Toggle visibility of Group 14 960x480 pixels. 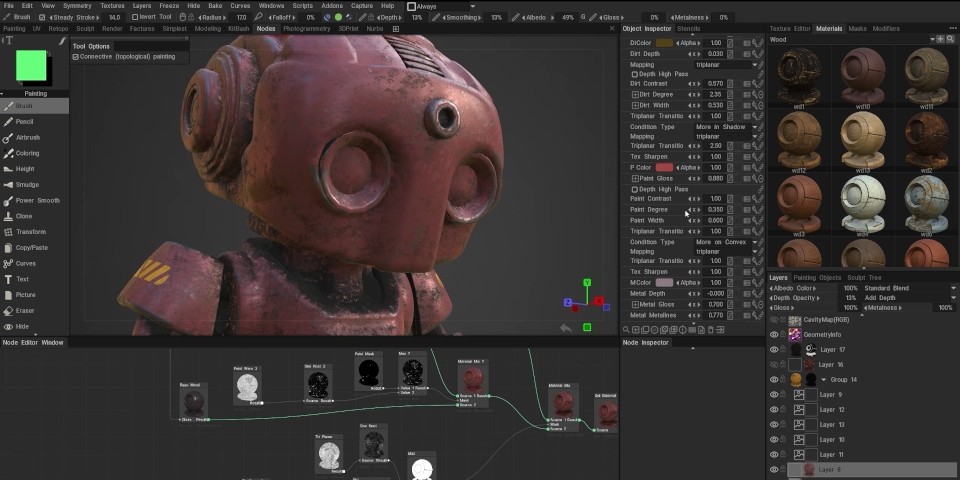(774, 380)
